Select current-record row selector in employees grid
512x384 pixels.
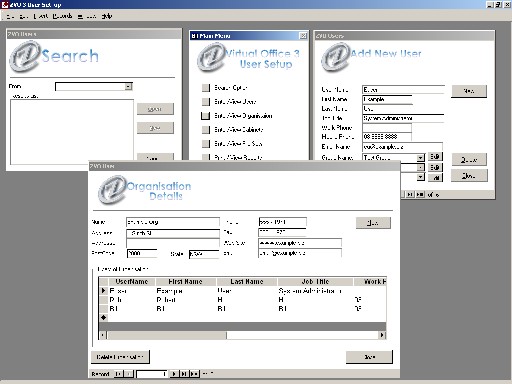pos(103,291)
